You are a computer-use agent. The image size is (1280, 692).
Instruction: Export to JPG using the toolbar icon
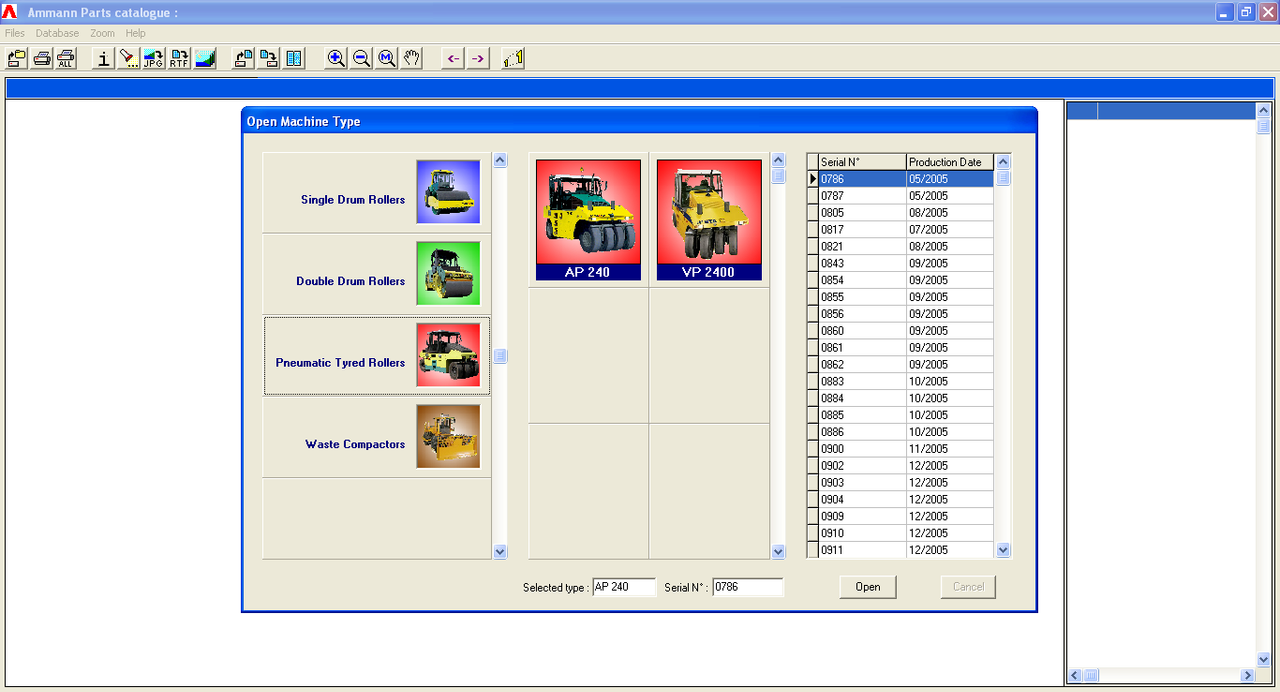tap(154, 58)
